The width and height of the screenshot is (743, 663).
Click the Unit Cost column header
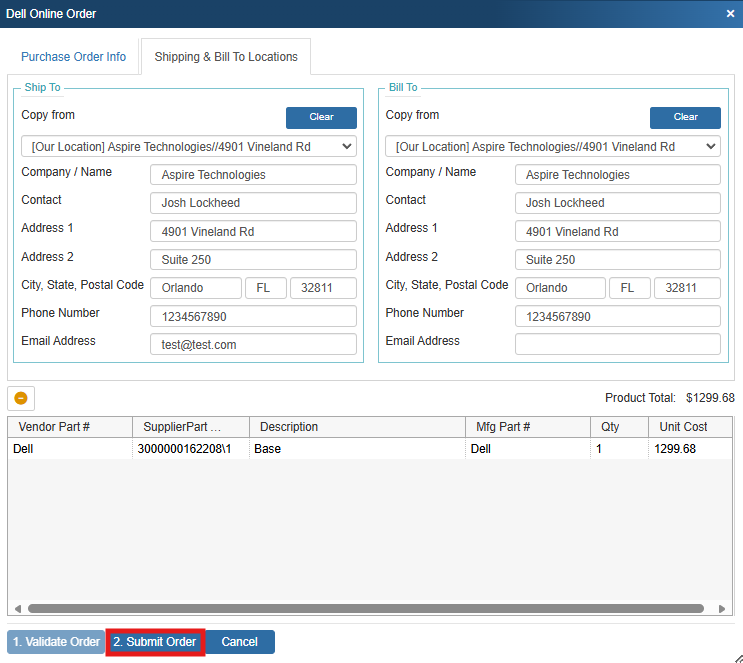[683, 427]
